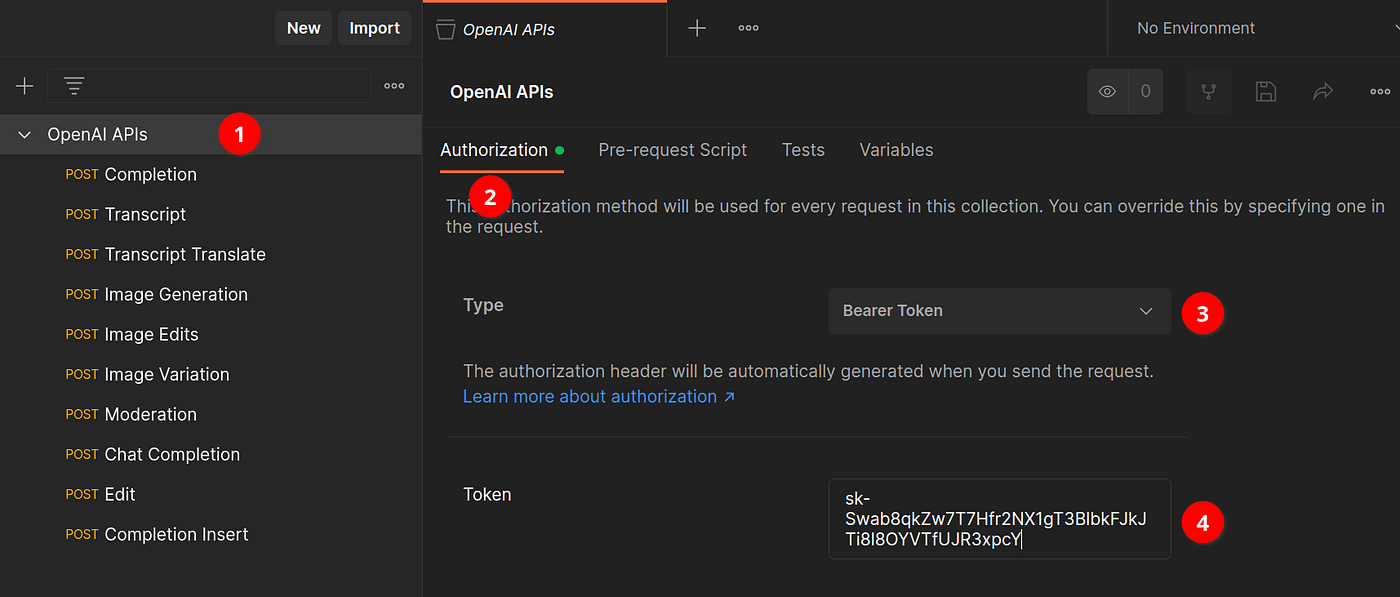Switch to the Tests tab
The image size is (1400, 597).
[803, 150]
